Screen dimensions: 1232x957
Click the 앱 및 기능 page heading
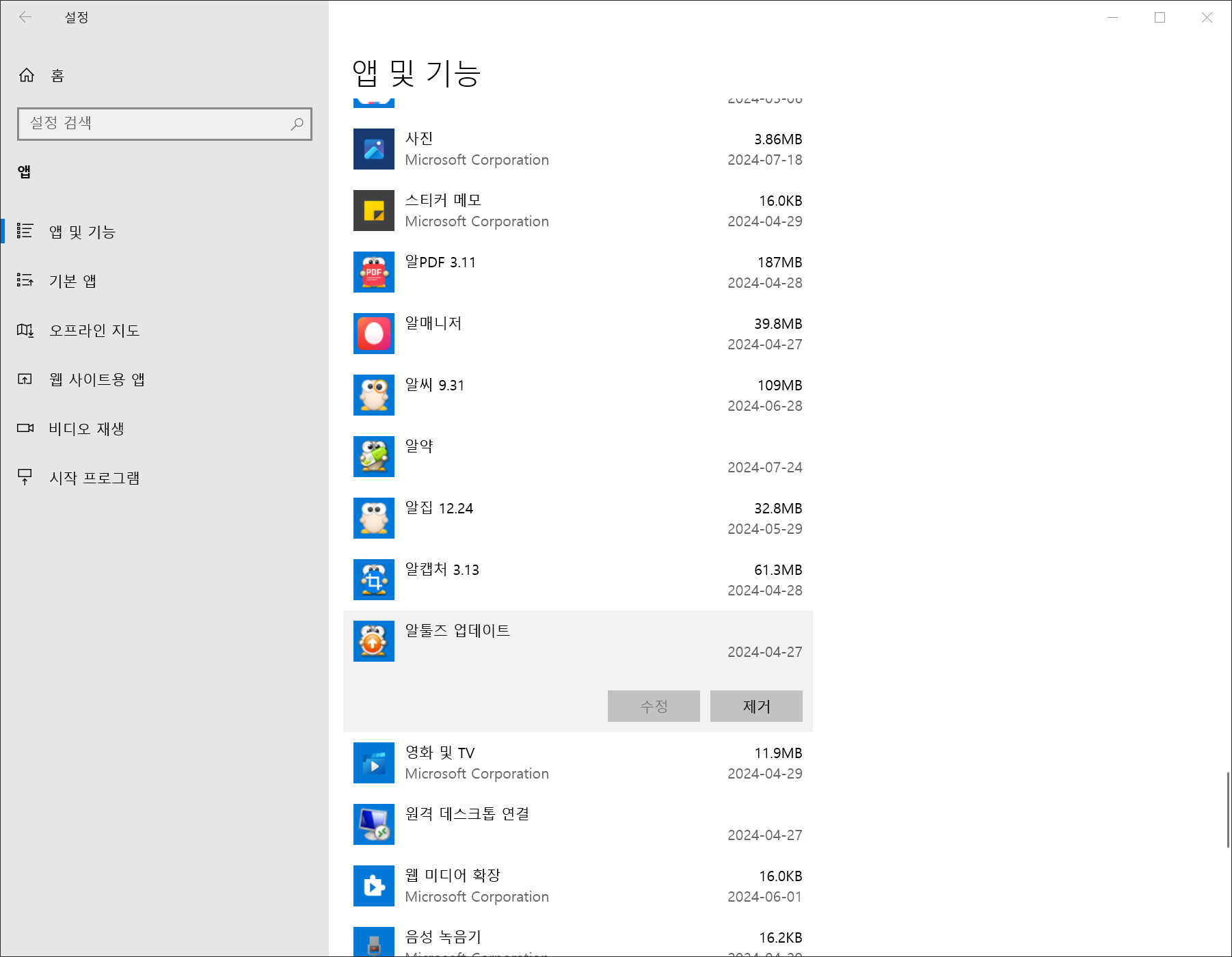tap(416, 73)
